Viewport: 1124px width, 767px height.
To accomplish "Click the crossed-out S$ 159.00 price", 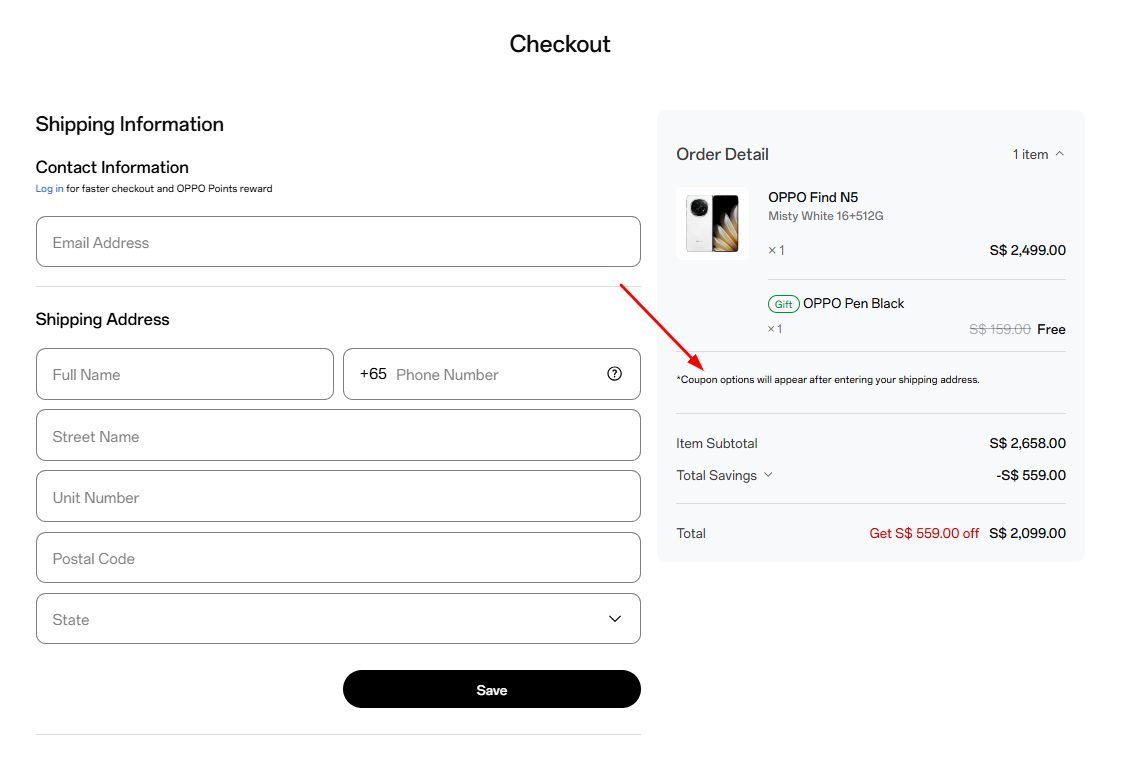I will 1000,328.
